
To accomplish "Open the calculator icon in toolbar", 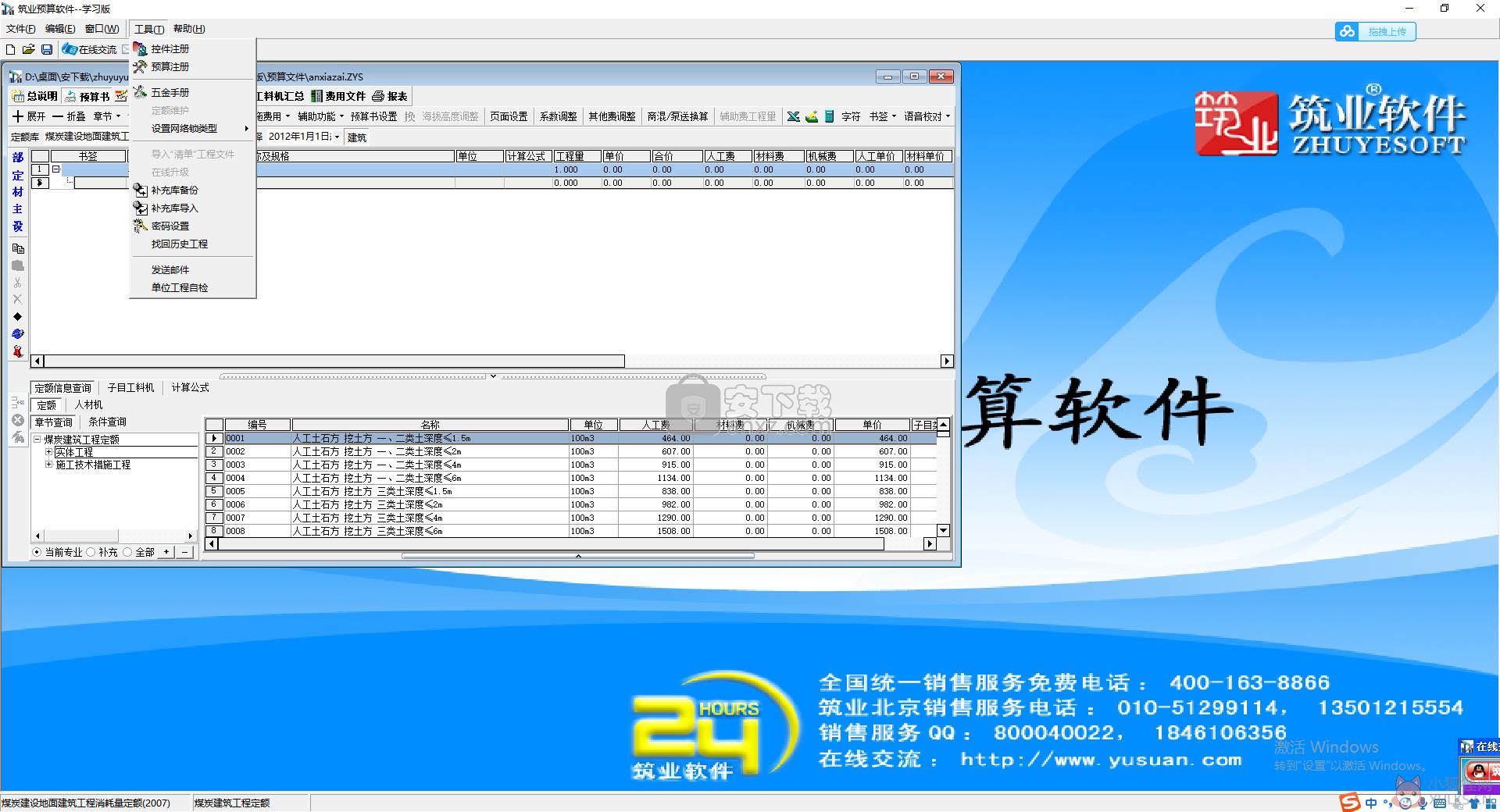I will pos(829,116).
